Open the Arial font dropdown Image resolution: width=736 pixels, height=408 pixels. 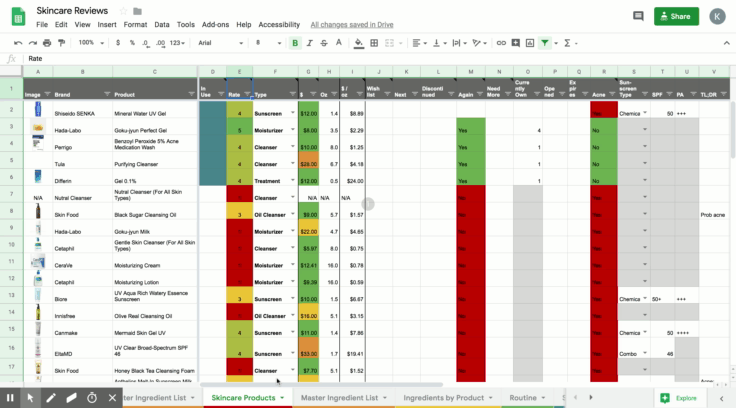[x=220, y=43]
